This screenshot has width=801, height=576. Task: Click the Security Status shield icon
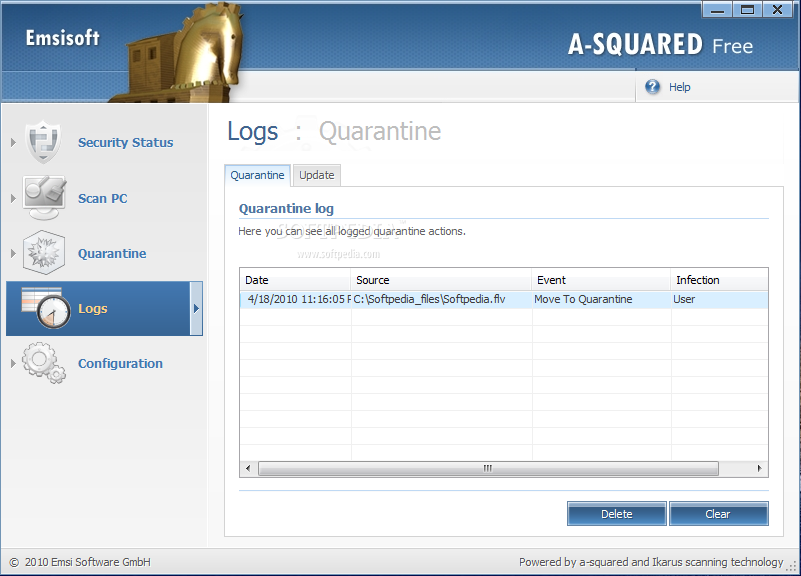[x=44, y=142]
